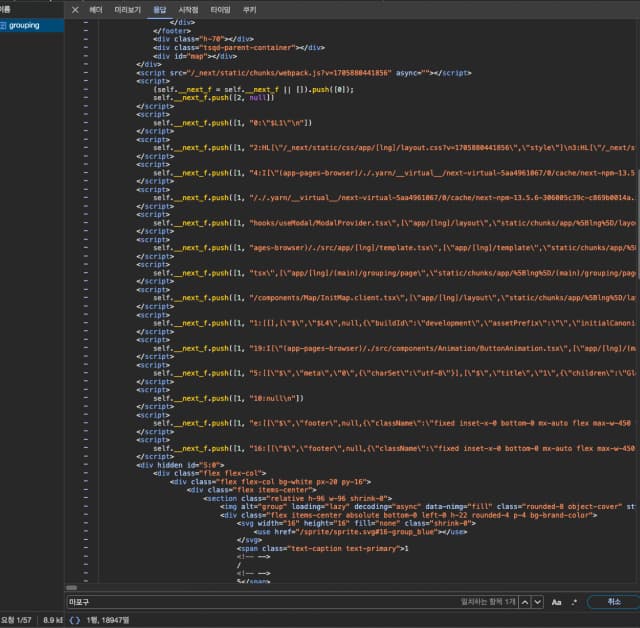Viewport: 640px width, 628px height.
Task: Open the 헤더 tab
Action: coord(96,10)
